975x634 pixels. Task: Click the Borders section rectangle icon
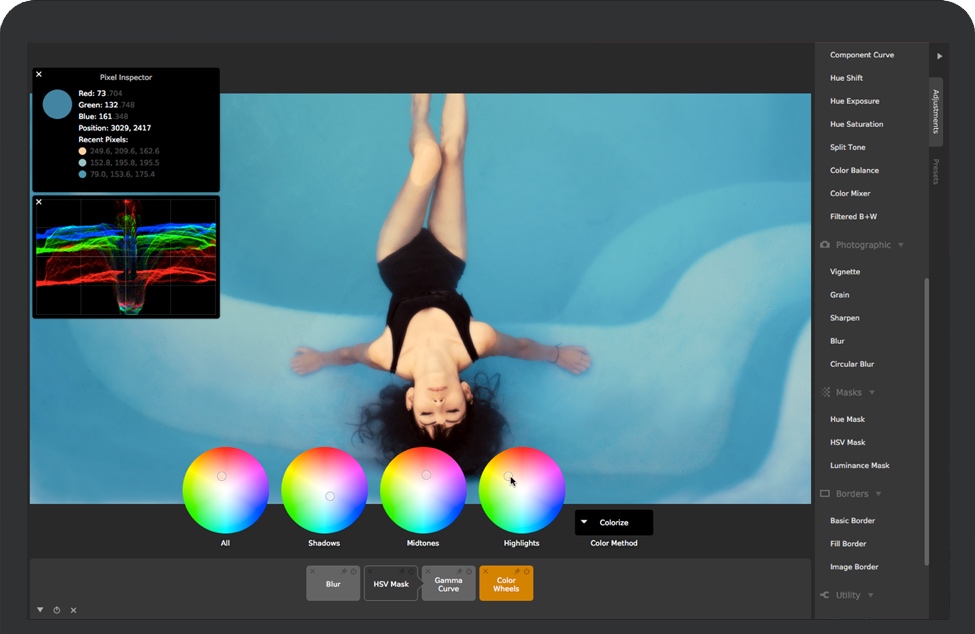825,494
